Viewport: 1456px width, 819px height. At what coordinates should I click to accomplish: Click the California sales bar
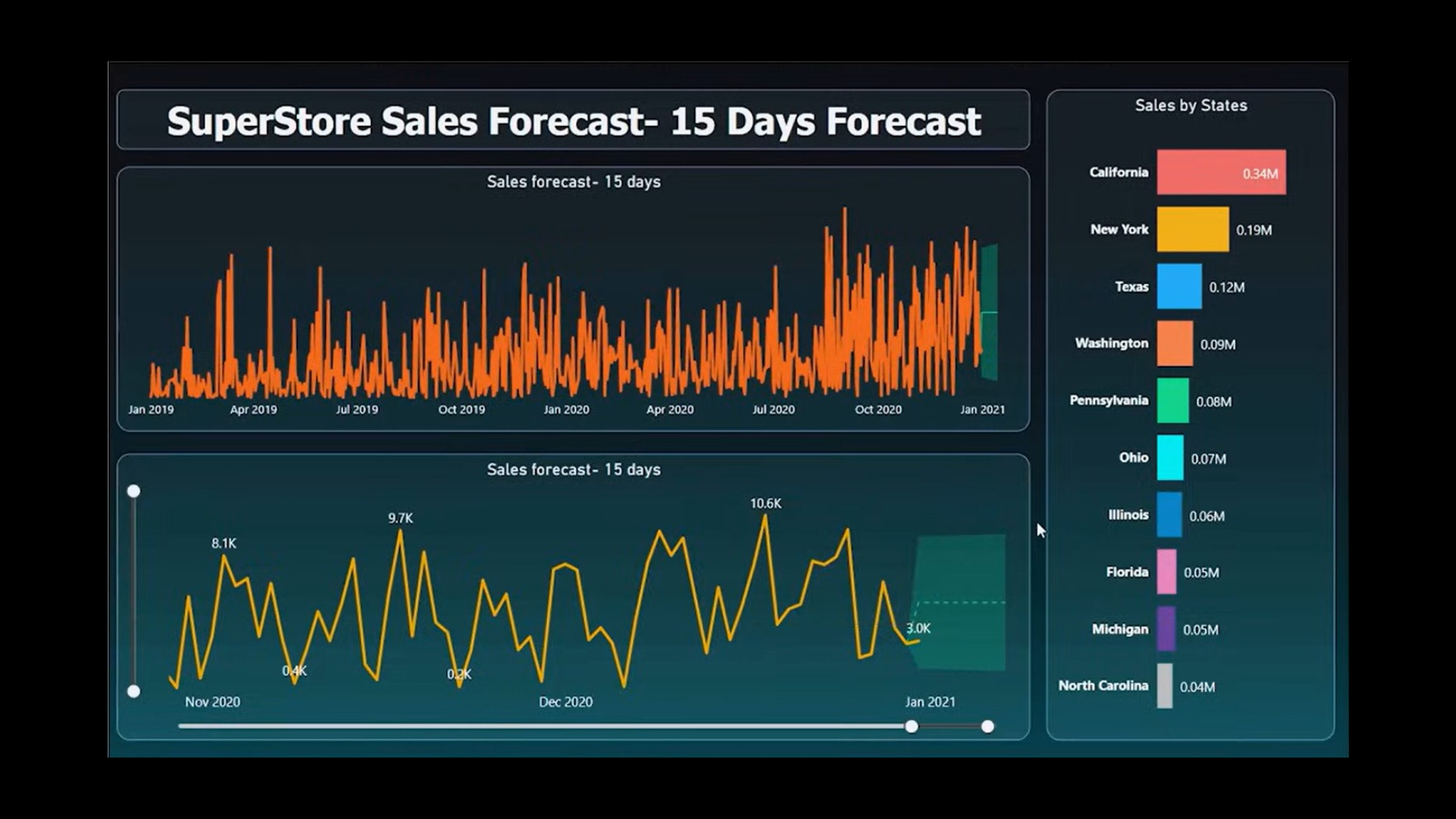[x=1221, y=172]
